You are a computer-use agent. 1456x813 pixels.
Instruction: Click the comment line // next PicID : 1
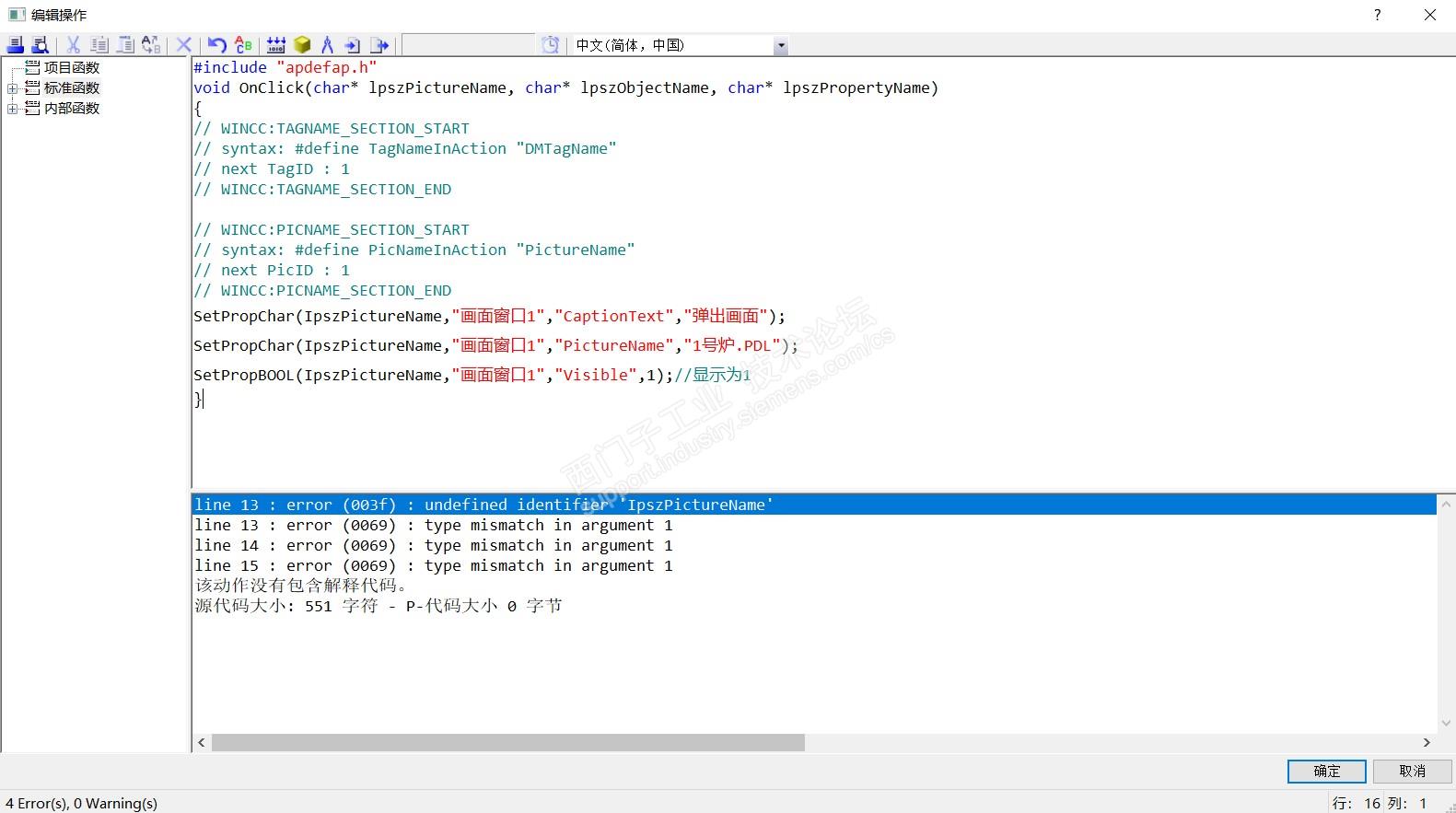click(x=272, y=270)
